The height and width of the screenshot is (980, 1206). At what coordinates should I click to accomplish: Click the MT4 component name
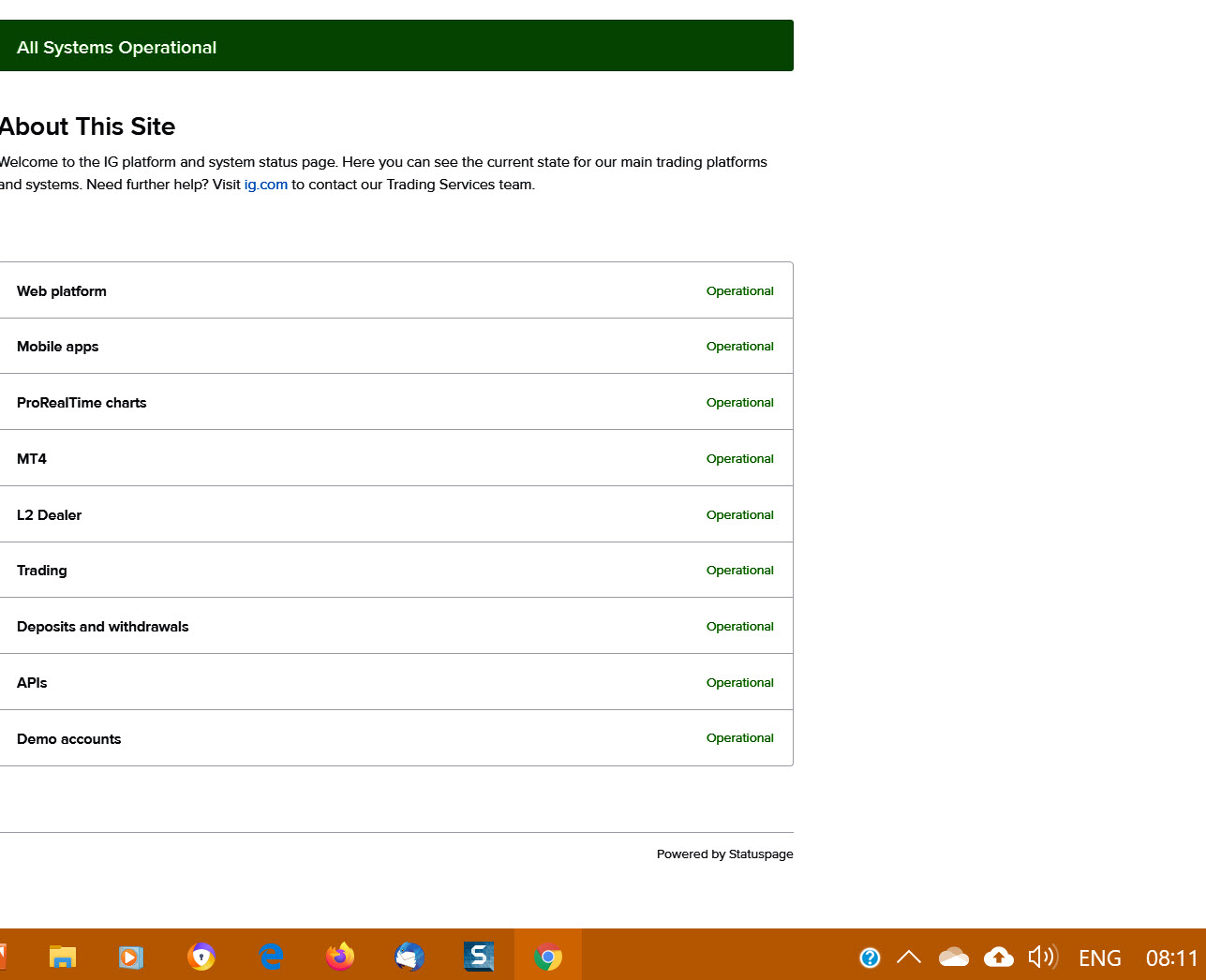[32, 459]
